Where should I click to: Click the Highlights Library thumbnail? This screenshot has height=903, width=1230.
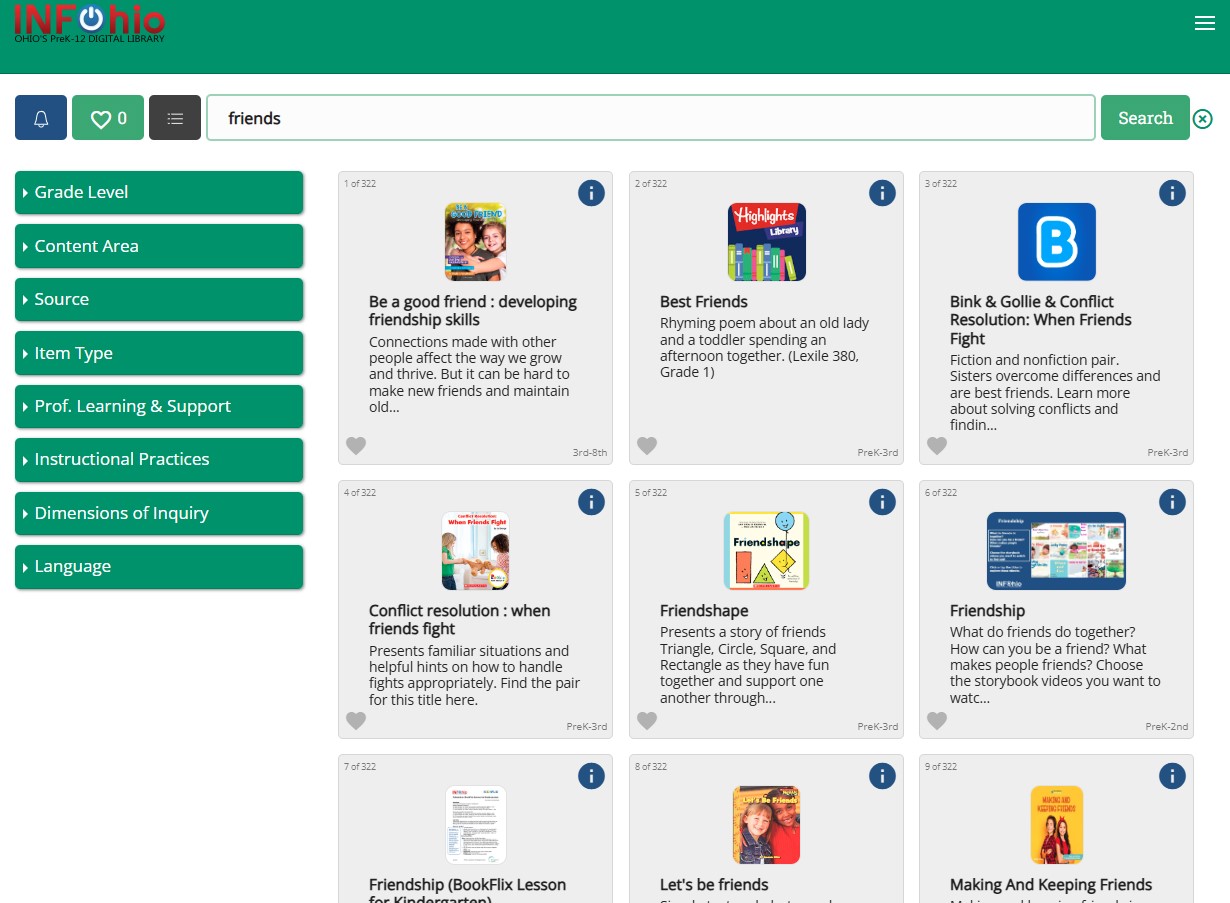(767, 242)
